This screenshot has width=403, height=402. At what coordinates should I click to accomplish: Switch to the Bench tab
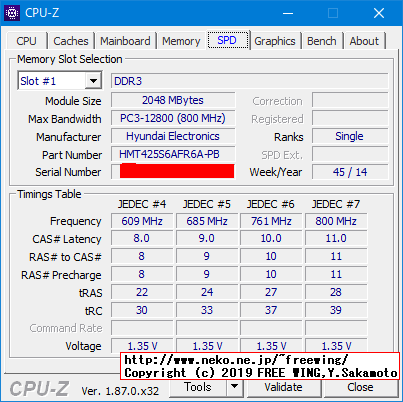click(x=322, y=41)
